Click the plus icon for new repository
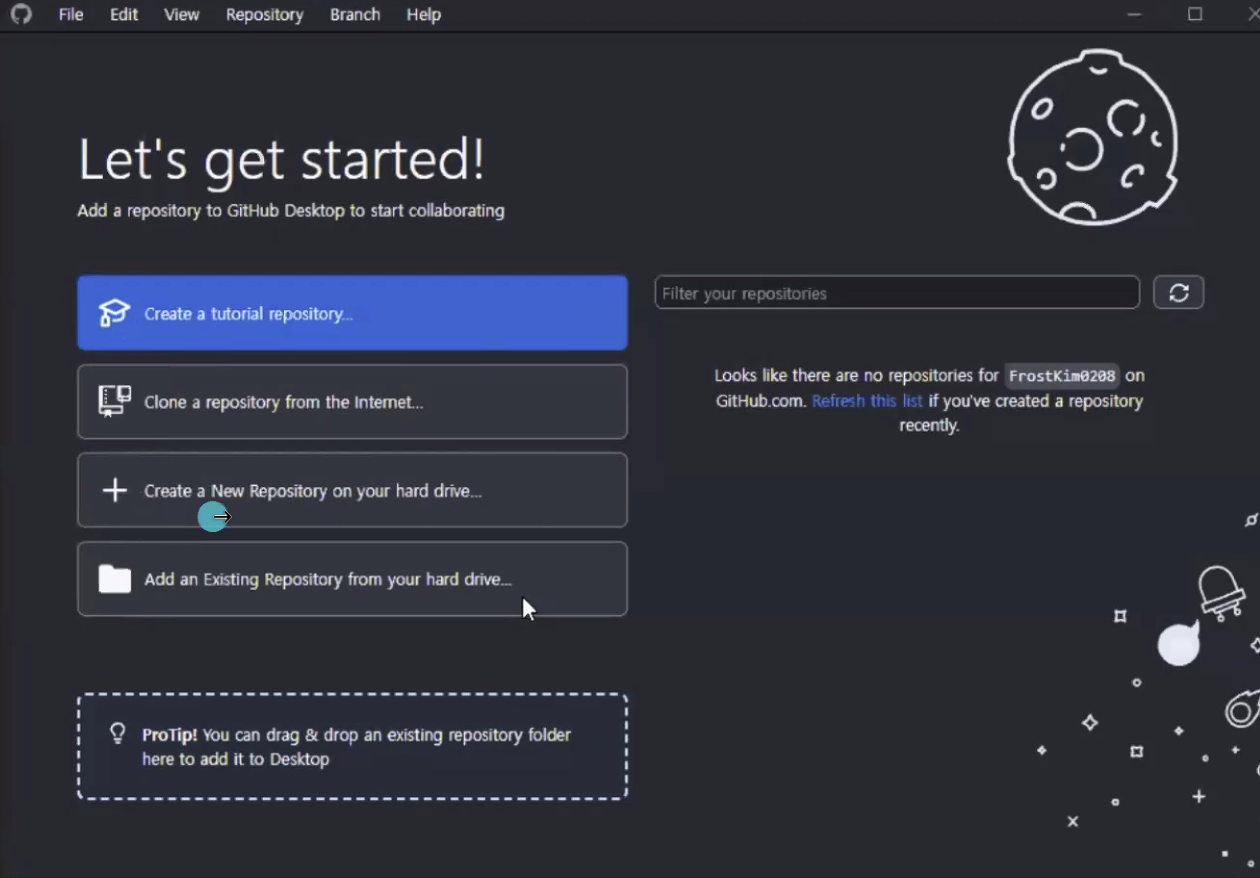The height and width of the screenshot is (878, 1260). pyautogui.click(x=115, y=490)
